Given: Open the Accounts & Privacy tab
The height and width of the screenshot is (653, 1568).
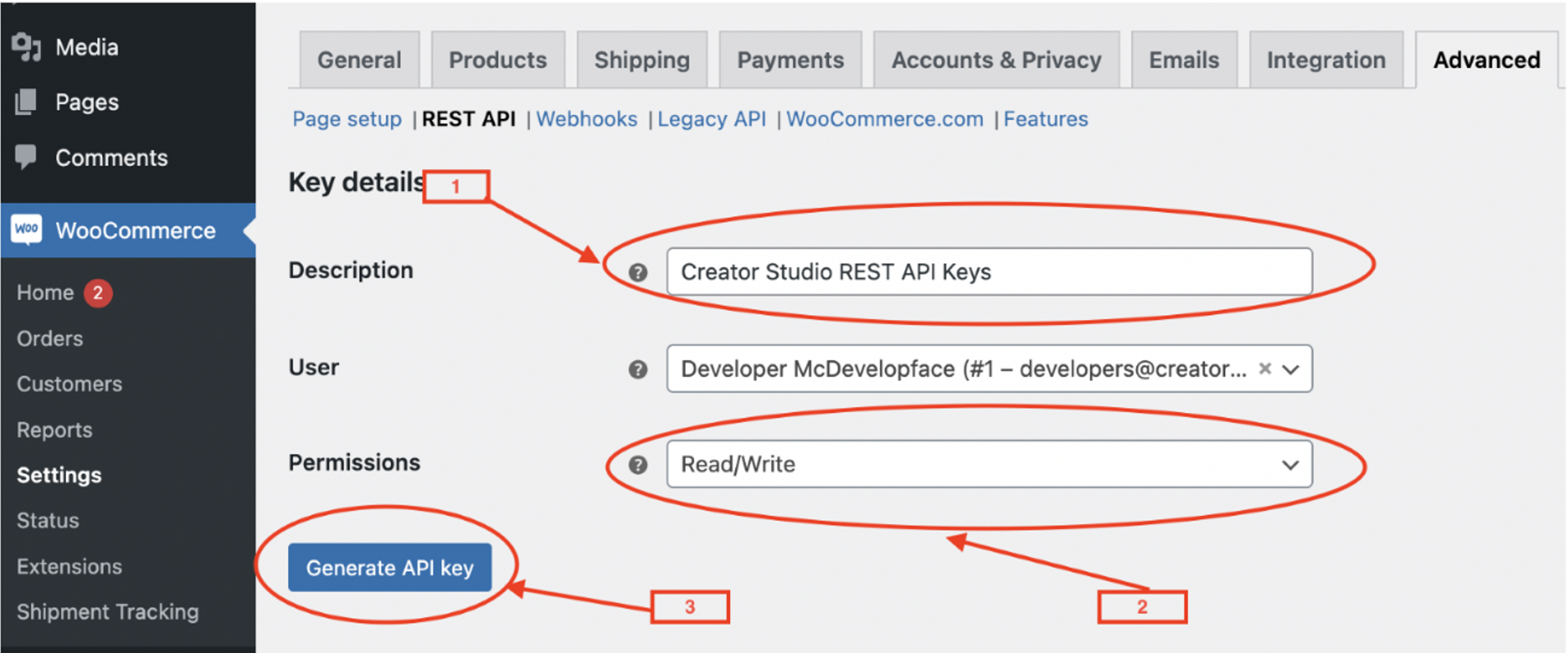Looking at the screenshot, I should (996, 60).
